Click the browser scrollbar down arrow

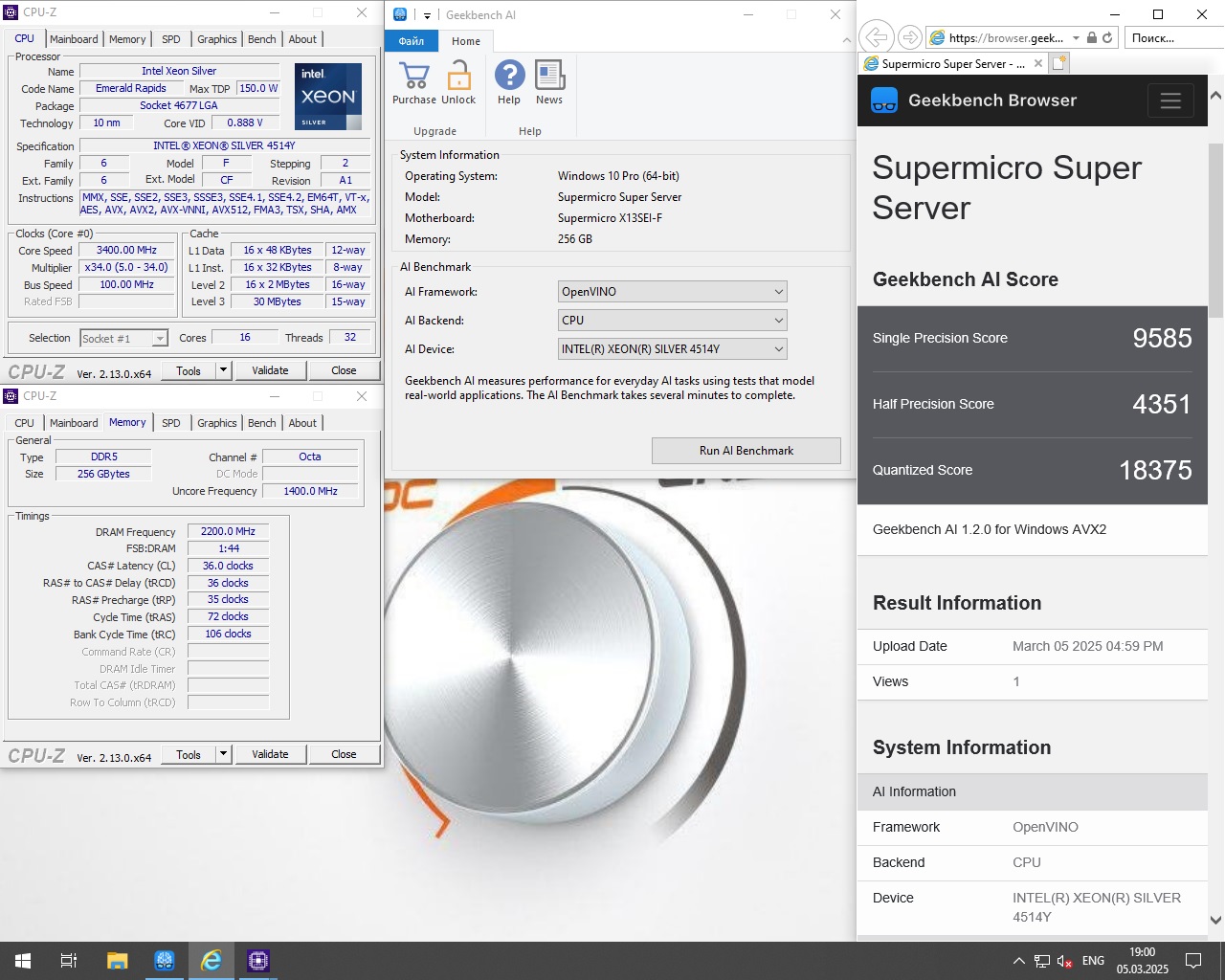tap(1215, 921)
